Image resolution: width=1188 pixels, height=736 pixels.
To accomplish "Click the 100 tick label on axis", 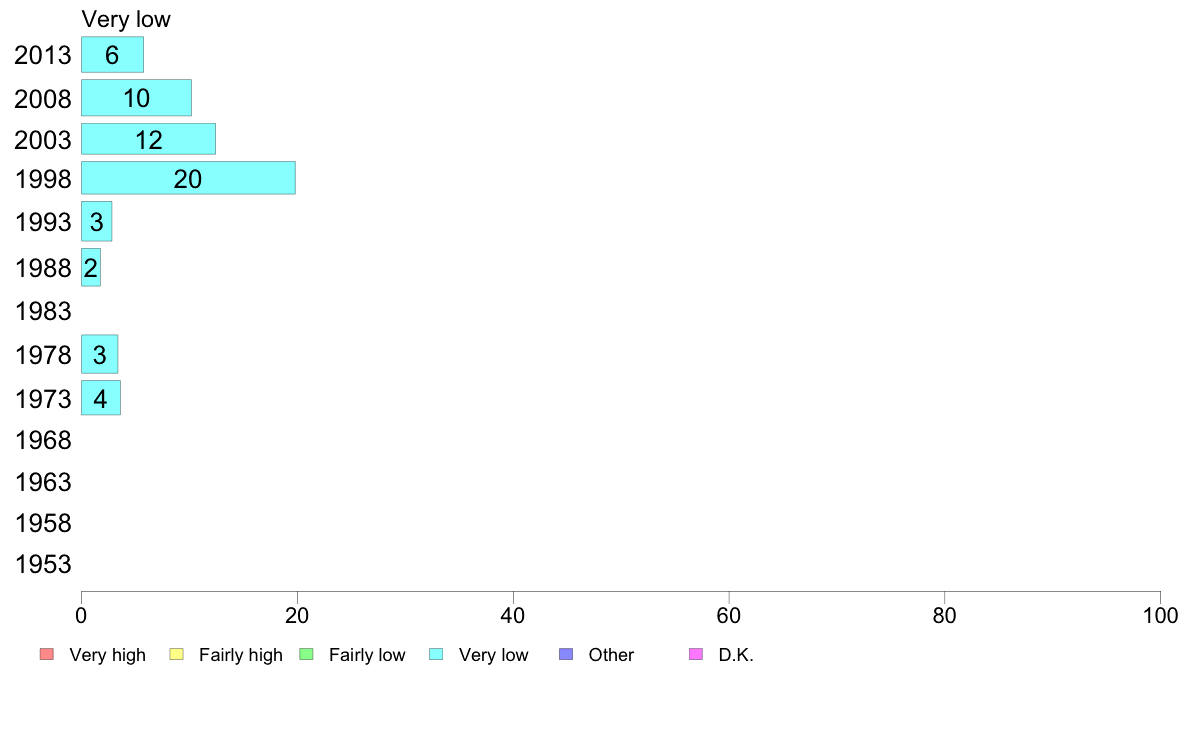I will pos(1160,615).
